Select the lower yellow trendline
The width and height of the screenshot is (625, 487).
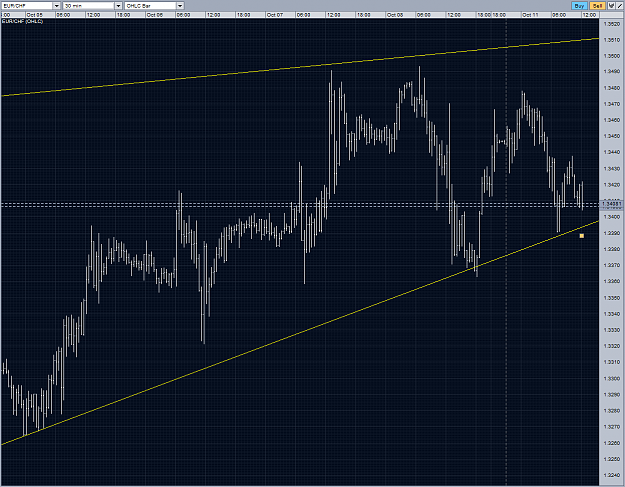click(300, 332)
